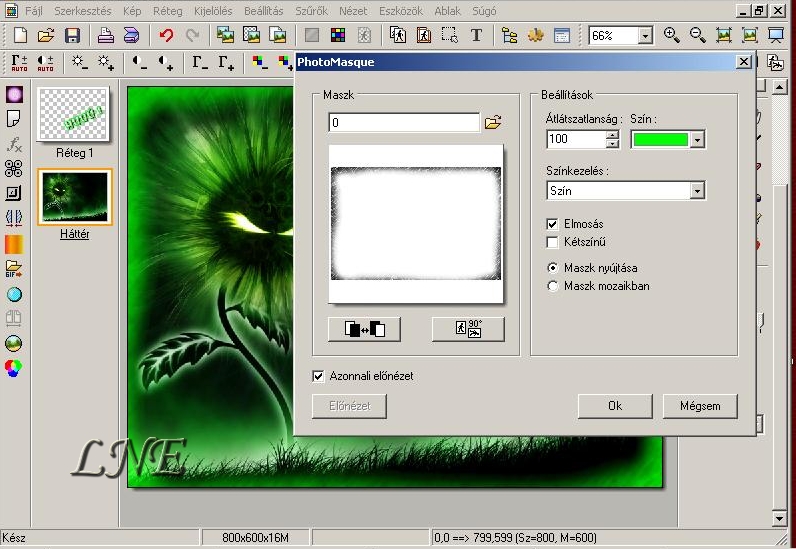
Task: Increase contrast with half-circle plus icon
Action: 166,63
